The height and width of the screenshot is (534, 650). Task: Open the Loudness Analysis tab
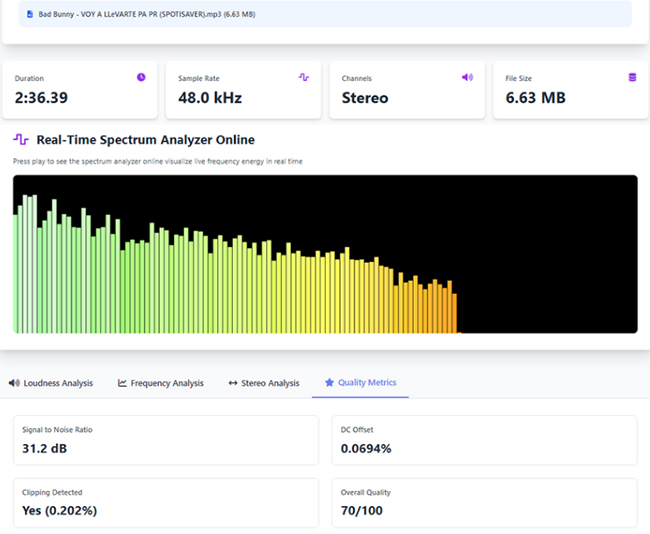(x=51, y=383)
